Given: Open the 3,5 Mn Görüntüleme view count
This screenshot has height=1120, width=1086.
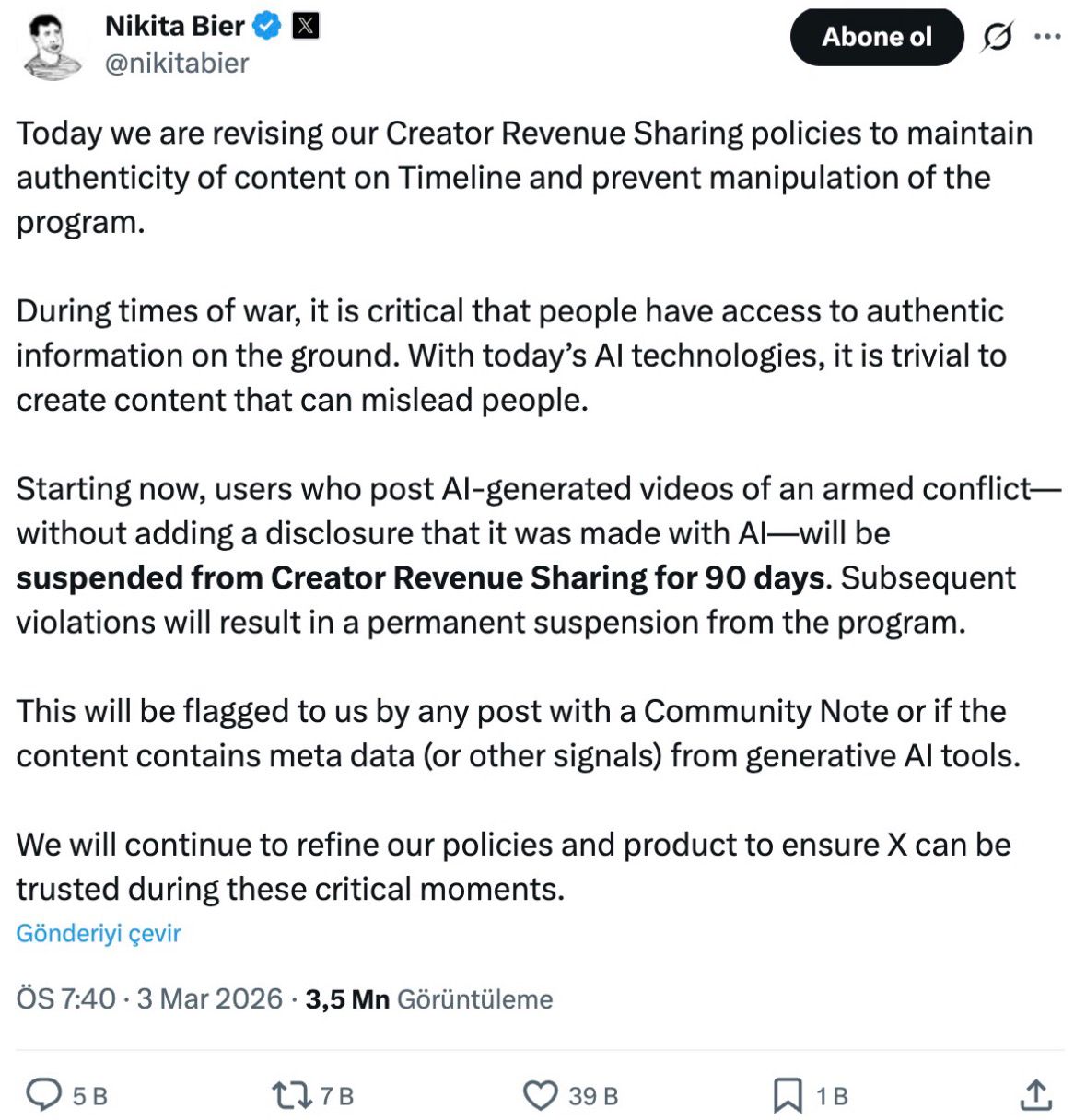Looking at the screenshot, I should click(x=429, y=998).
